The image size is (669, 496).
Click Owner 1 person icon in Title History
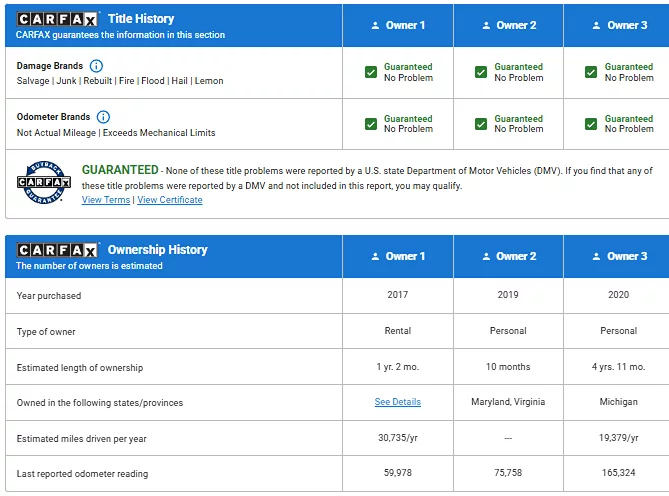pyautogui.click(x=375, y=25)
